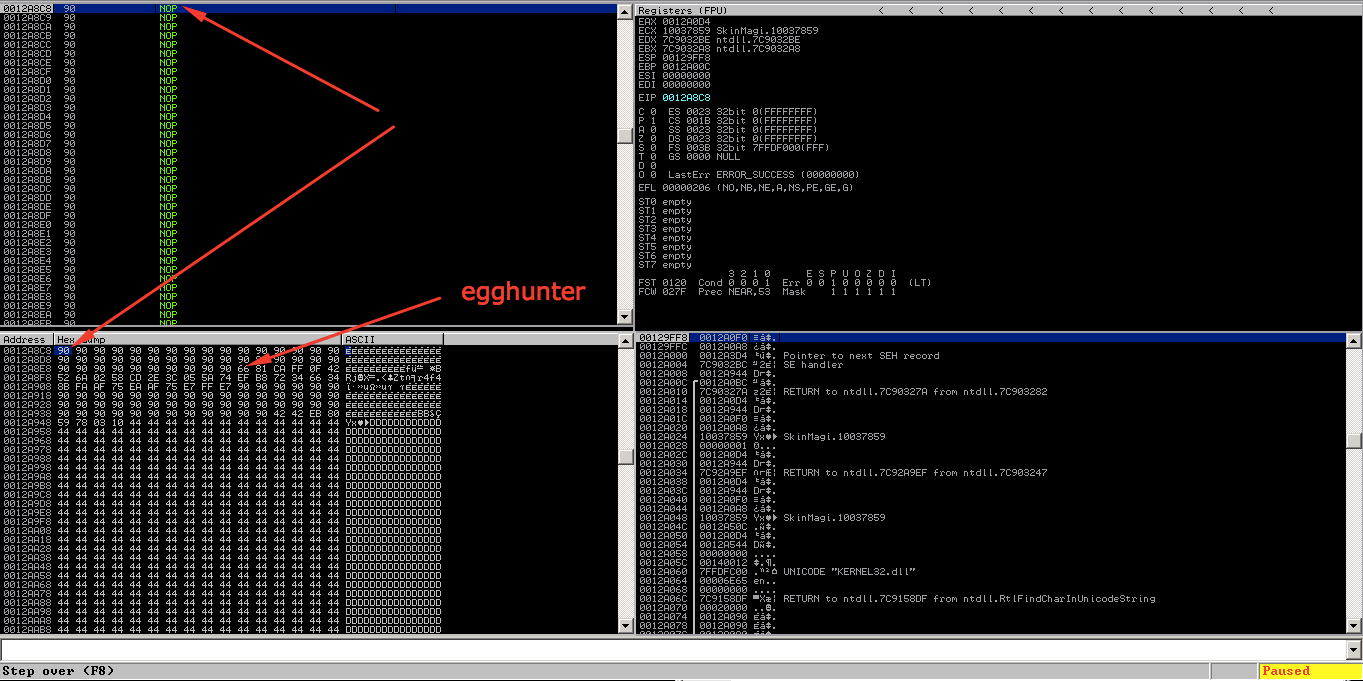Click stack address 0012A00C
The image size is (1363, 681).
663,383
